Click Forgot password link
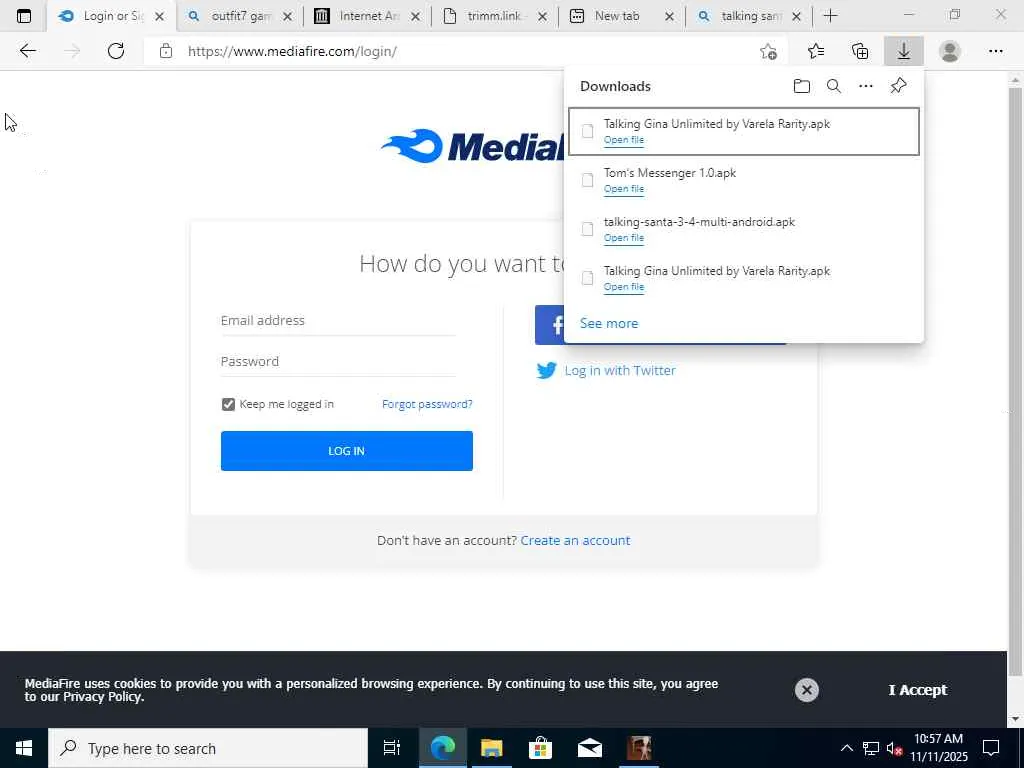 (427, 404)
